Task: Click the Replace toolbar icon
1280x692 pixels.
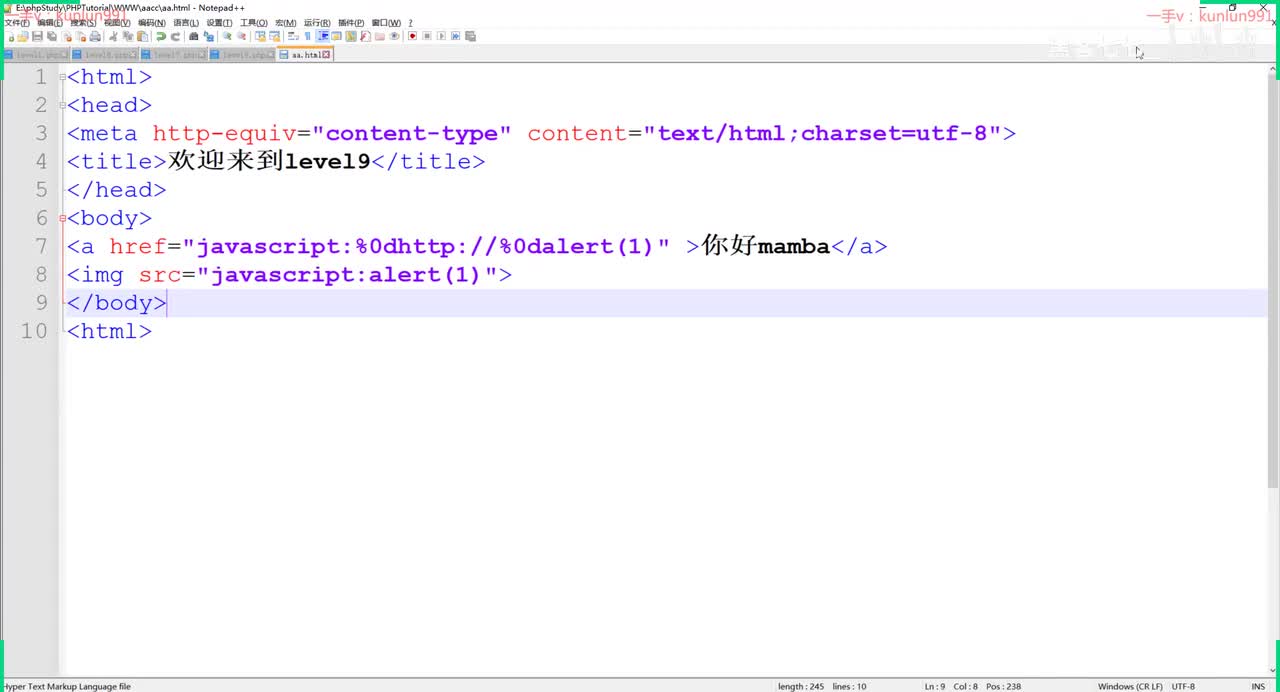Action: [x=208, y=36]
